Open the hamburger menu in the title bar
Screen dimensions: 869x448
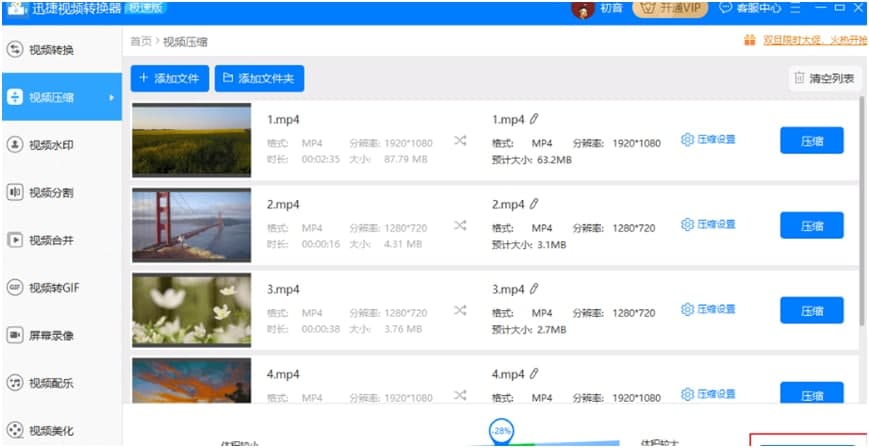(797, 8)
